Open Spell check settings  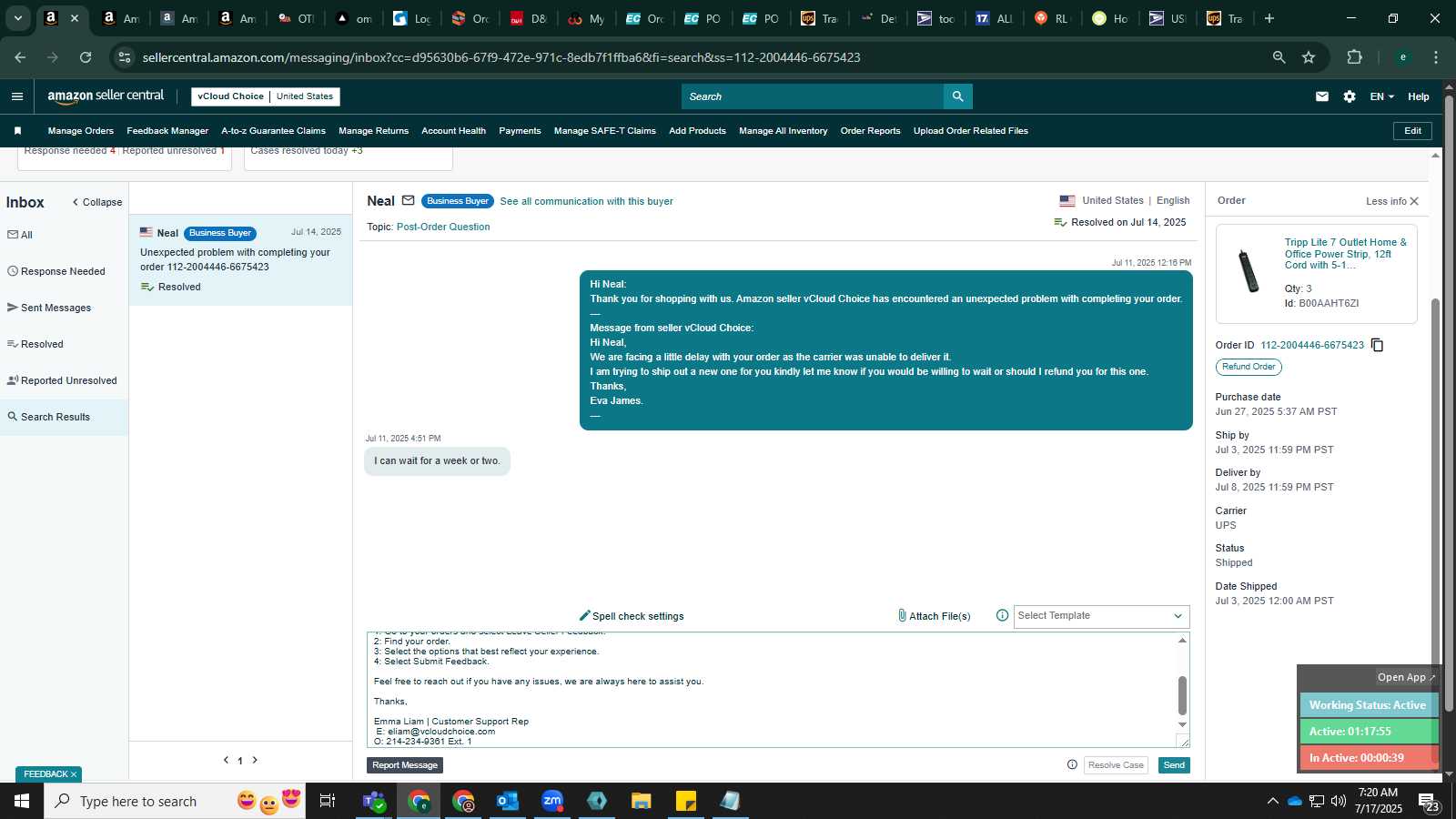tap(632, 616)
